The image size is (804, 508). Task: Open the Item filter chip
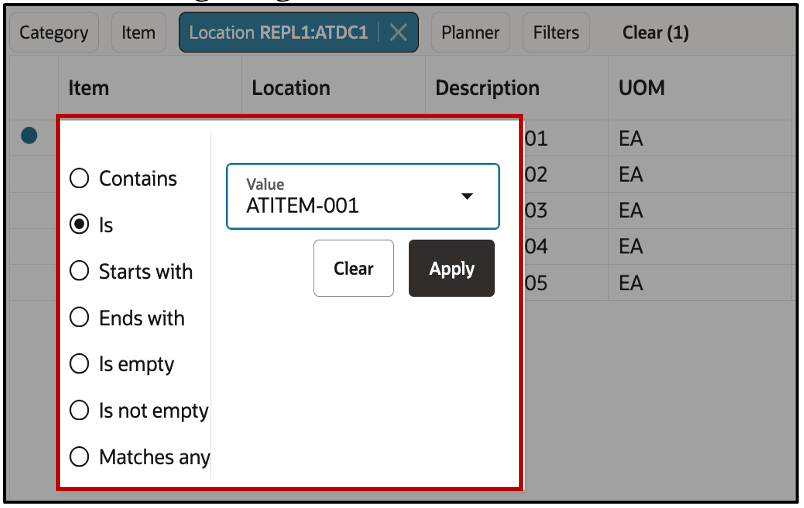pyautogui.click(x=138, y=33)
